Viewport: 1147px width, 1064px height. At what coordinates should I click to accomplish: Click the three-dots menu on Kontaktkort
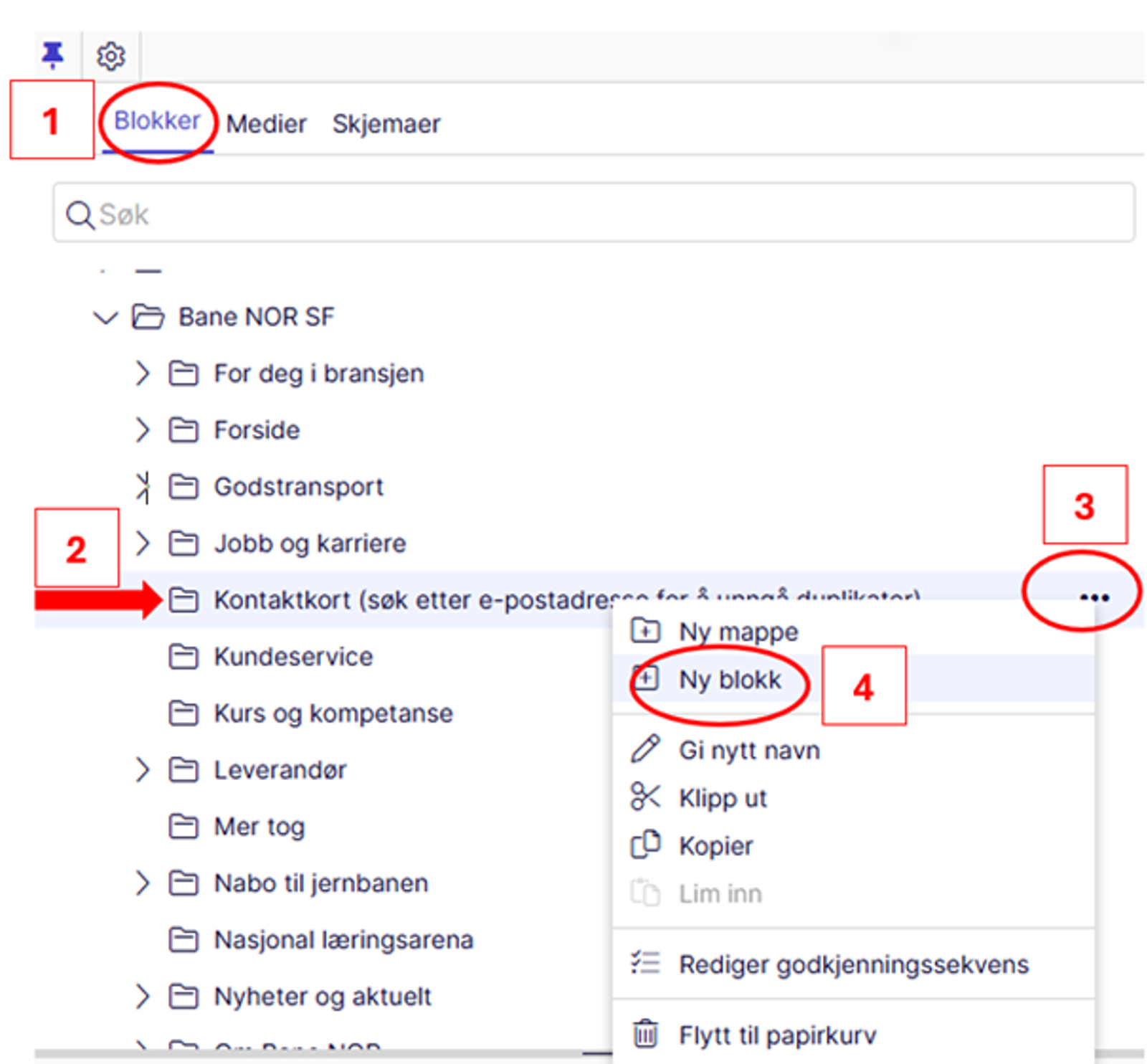[1094, 597]
